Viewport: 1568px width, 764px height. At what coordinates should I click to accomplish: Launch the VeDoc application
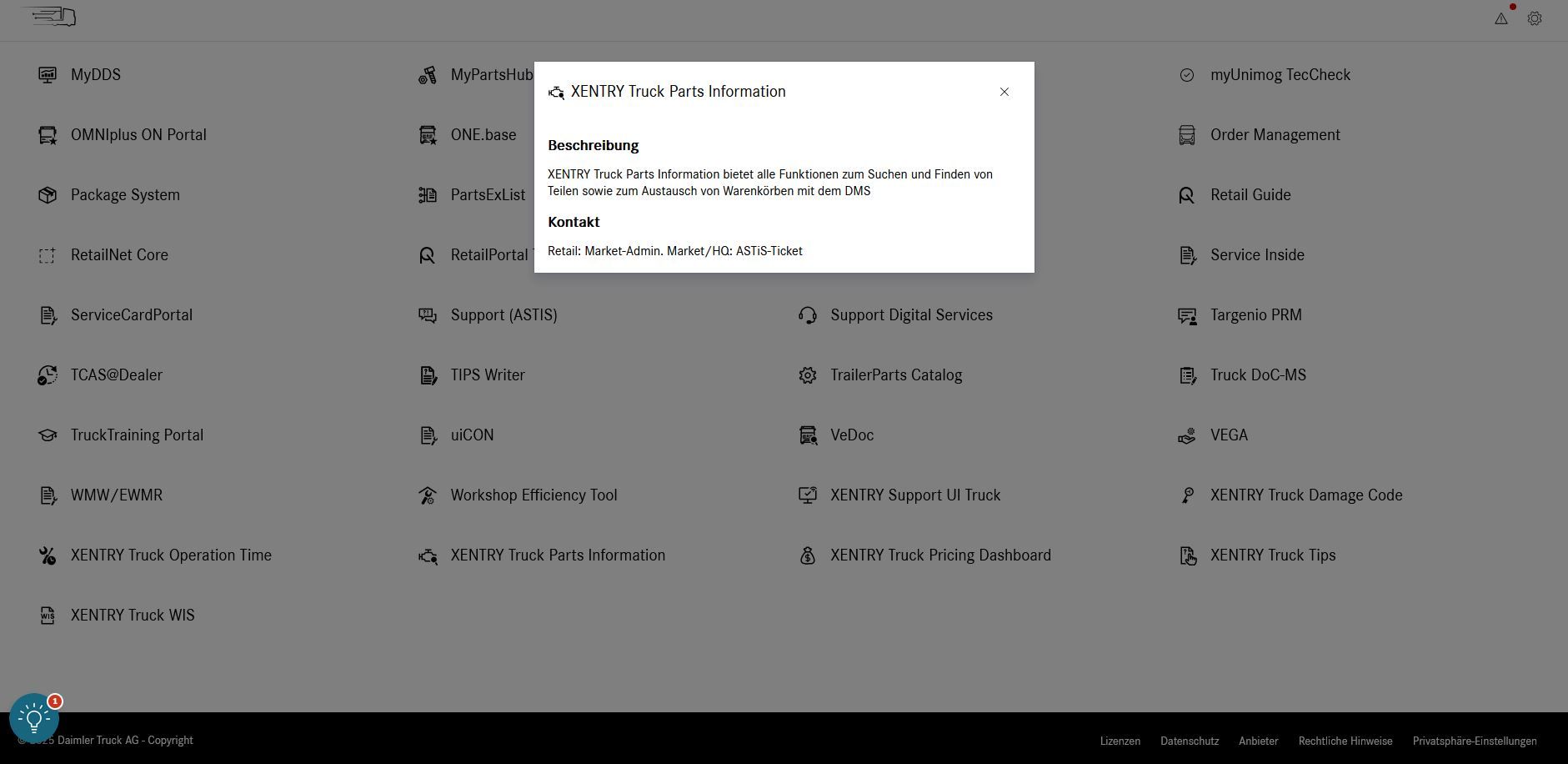(x=851, y=435)
